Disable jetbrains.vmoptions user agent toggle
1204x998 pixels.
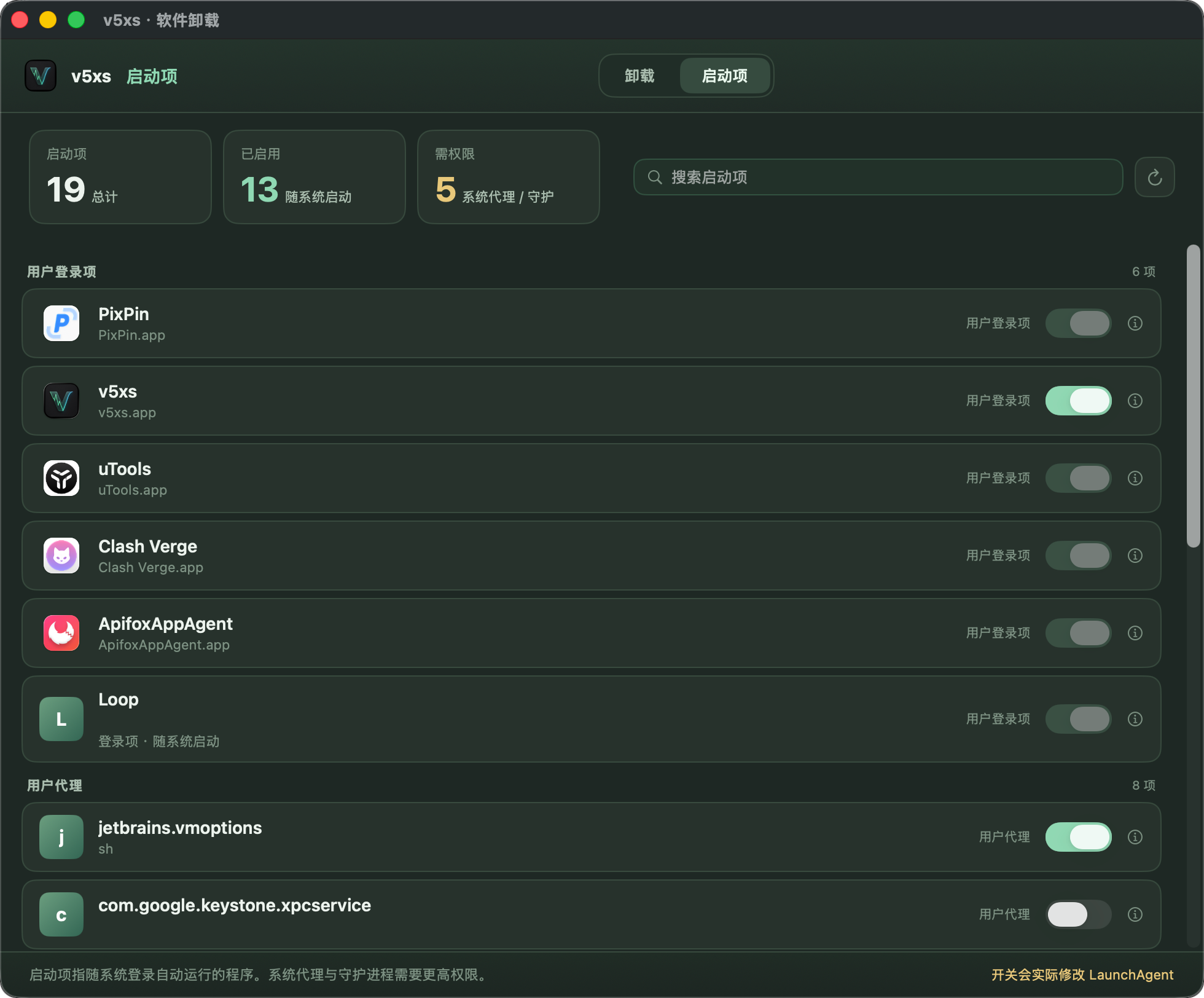point(1079,837)
